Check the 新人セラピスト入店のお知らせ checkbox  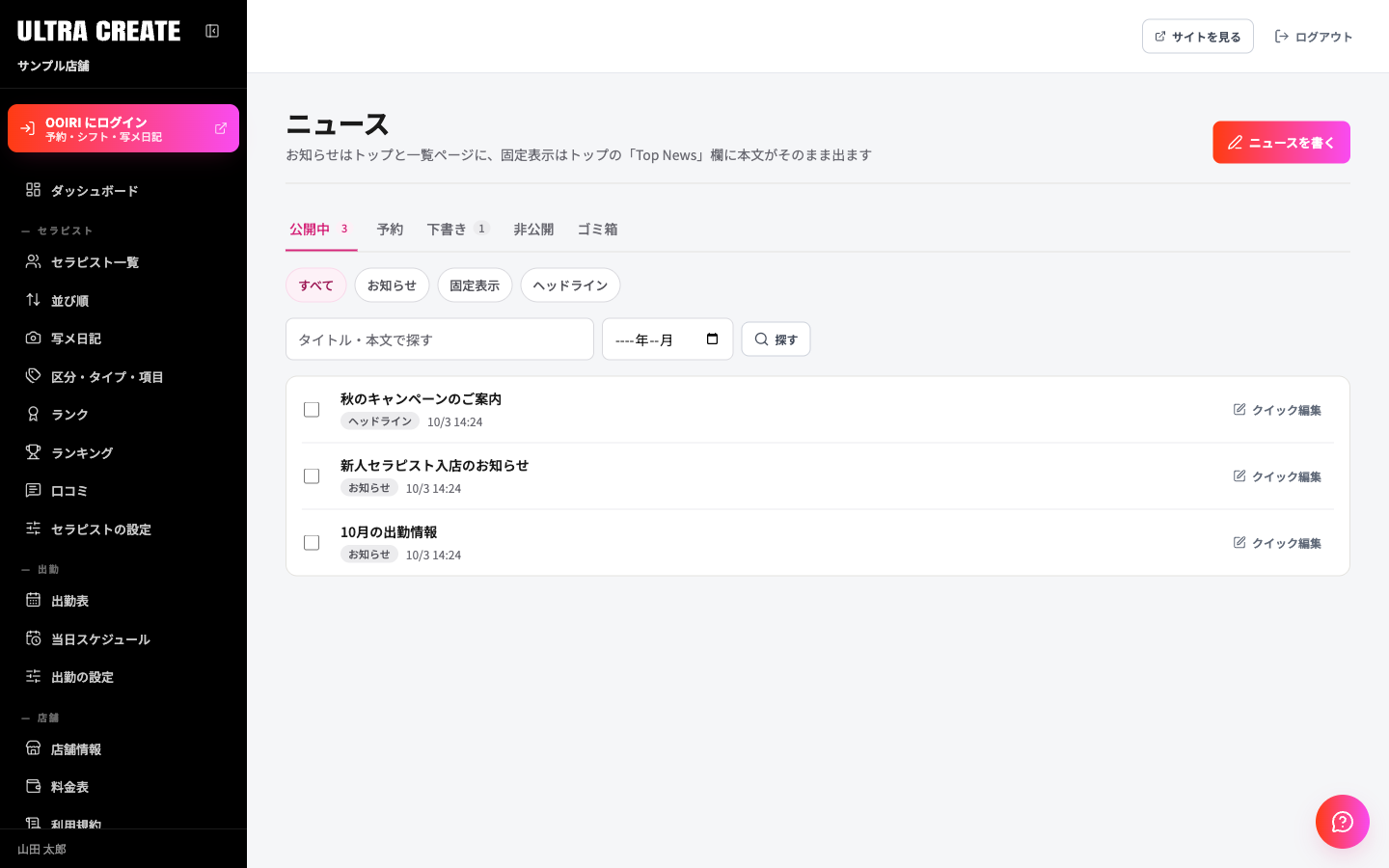(x=312, y=476)
